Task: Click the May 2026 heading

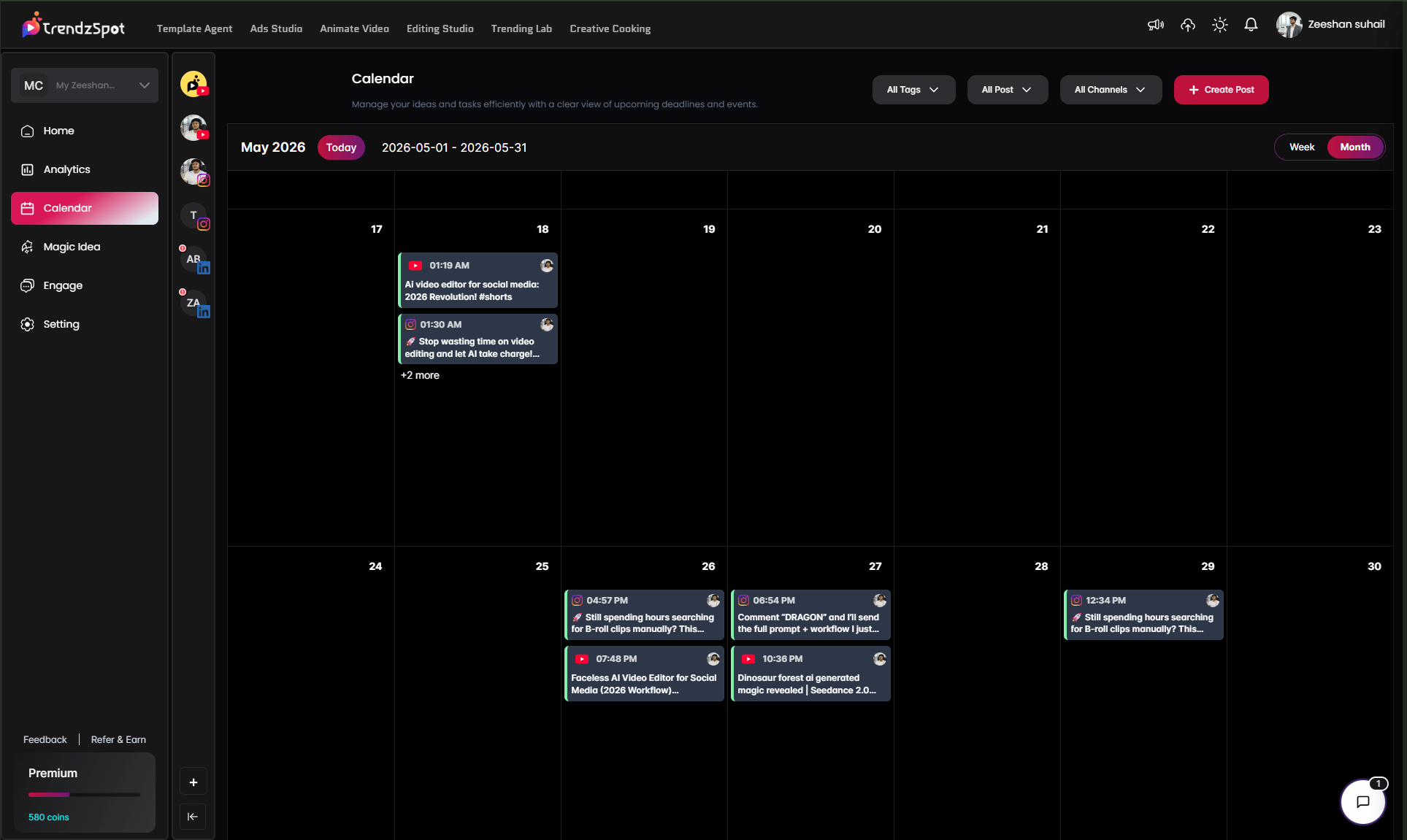Action: [x=273, y=147]
